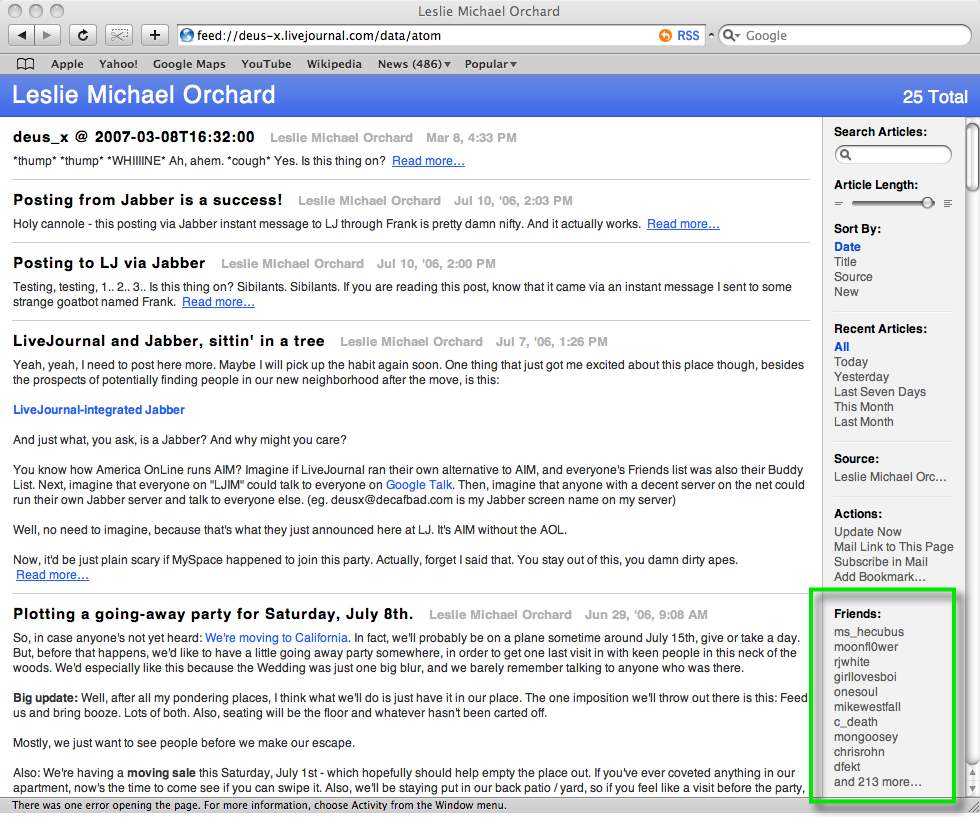Click scrollbar down arrow
This screenshot has width=980, height=817.
point(972,788)
